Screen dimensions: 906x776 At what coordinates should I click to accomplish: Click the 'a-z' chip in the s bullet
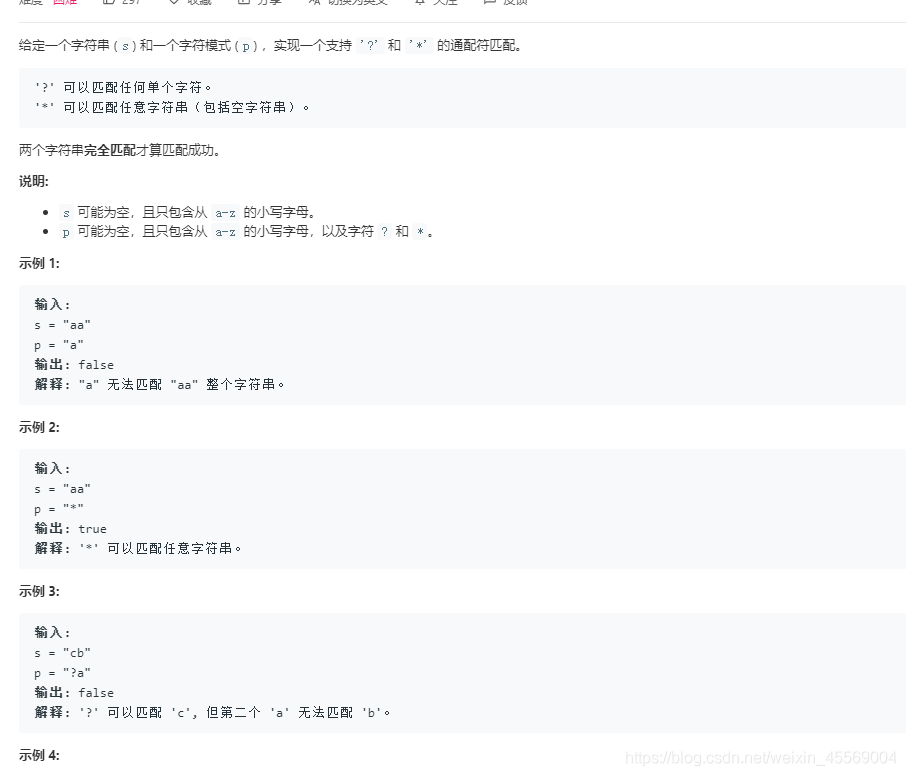225,213
